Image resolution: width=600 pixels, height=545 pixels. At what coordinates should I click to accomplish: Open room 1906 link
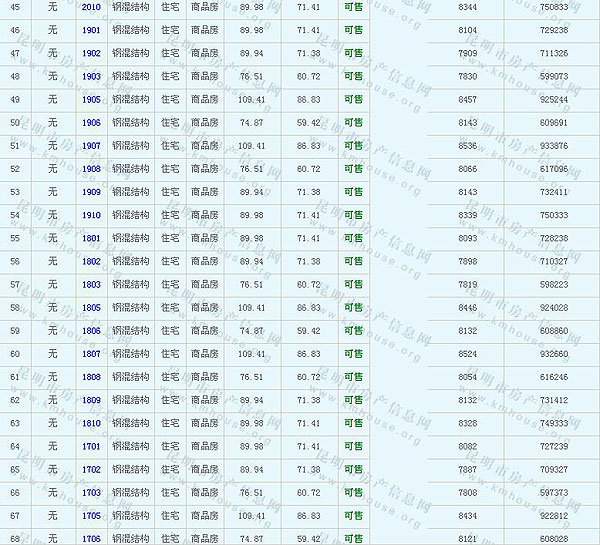pyautogui.click(x=91, y=123)
